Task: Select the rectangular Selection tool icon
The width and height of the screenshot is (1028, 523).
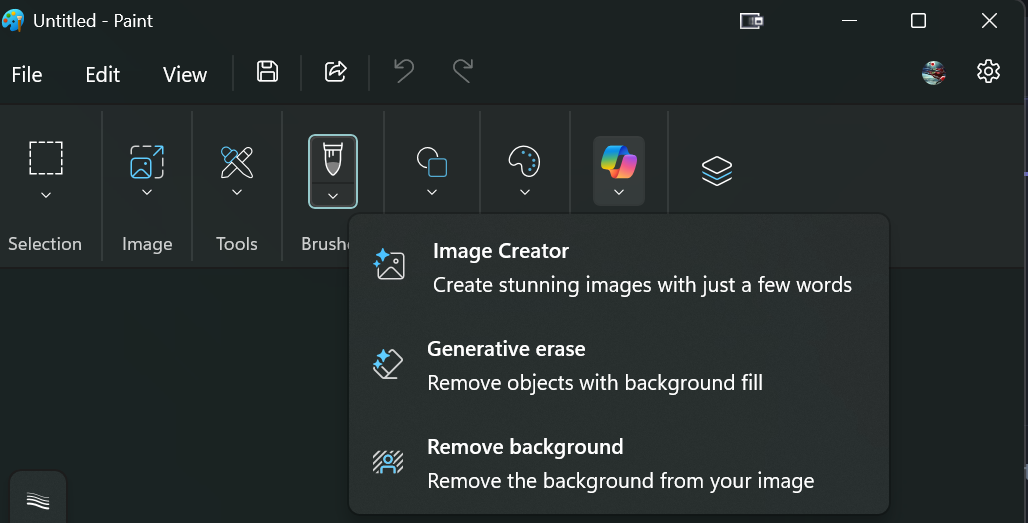Action: [x=46, y=158]
